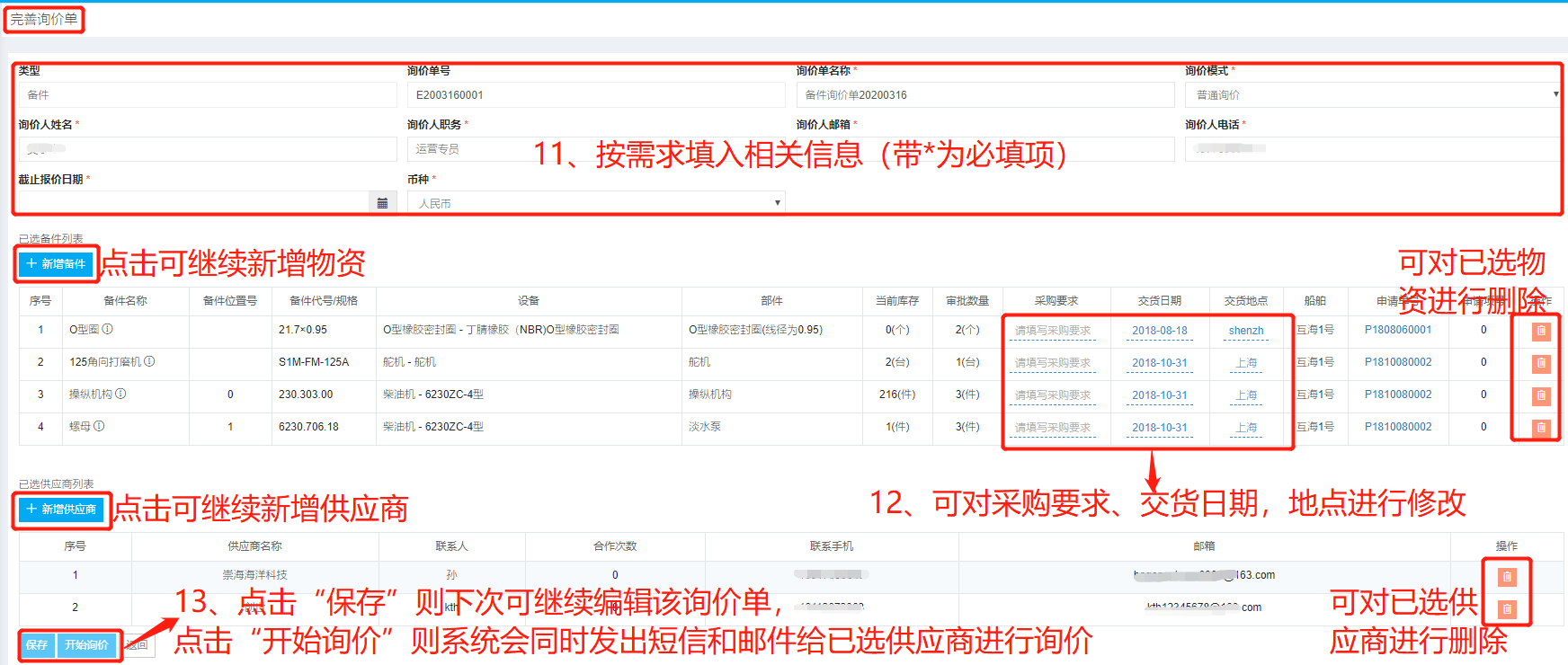
Task: Delete supplier 崇海海洋科技 from the list
Action: (1507, 577)
